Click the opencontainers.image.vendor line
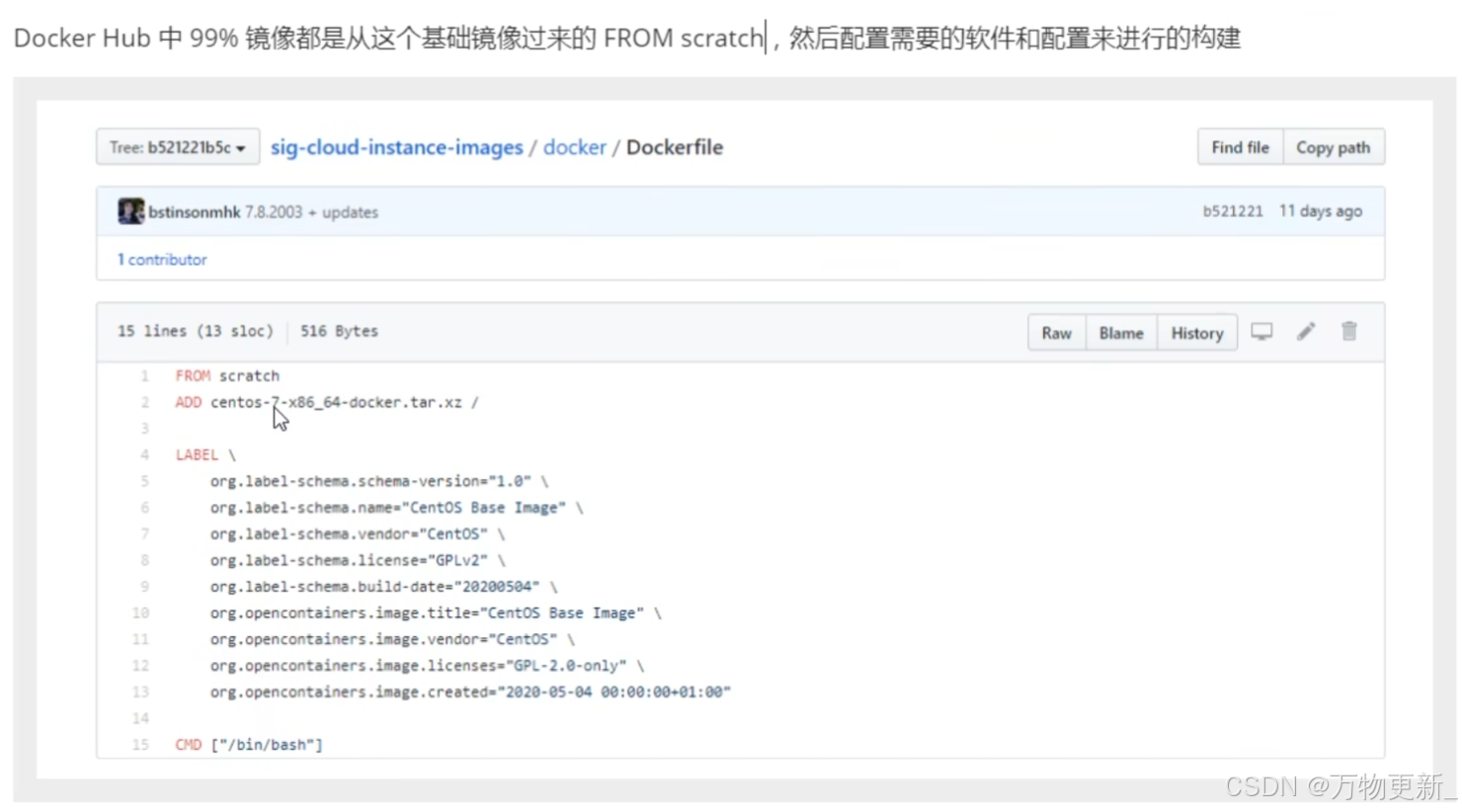Screen dimensions: 1462x812 tap(392, 639)
